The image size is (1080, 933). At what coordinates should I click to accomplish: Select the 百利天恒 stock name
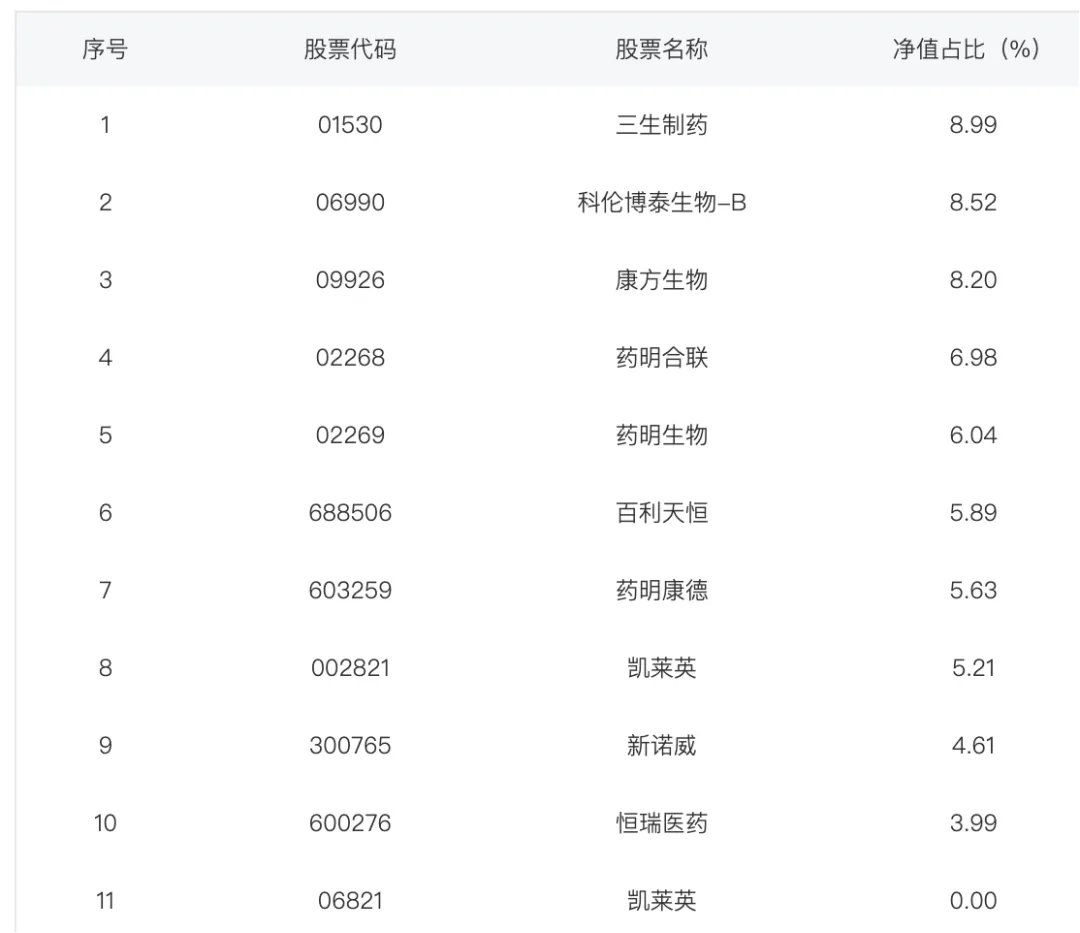(661, 513)
